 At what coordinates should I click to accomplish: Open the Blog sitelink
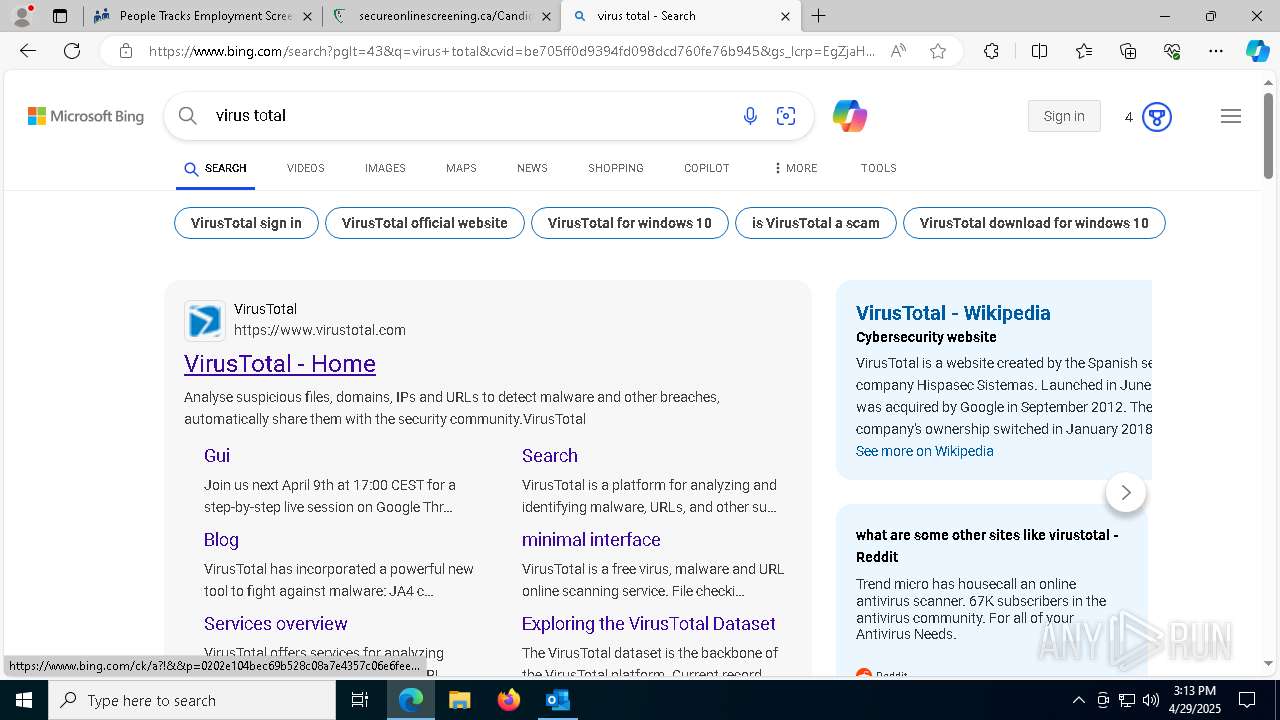click(x=221, y=539)
